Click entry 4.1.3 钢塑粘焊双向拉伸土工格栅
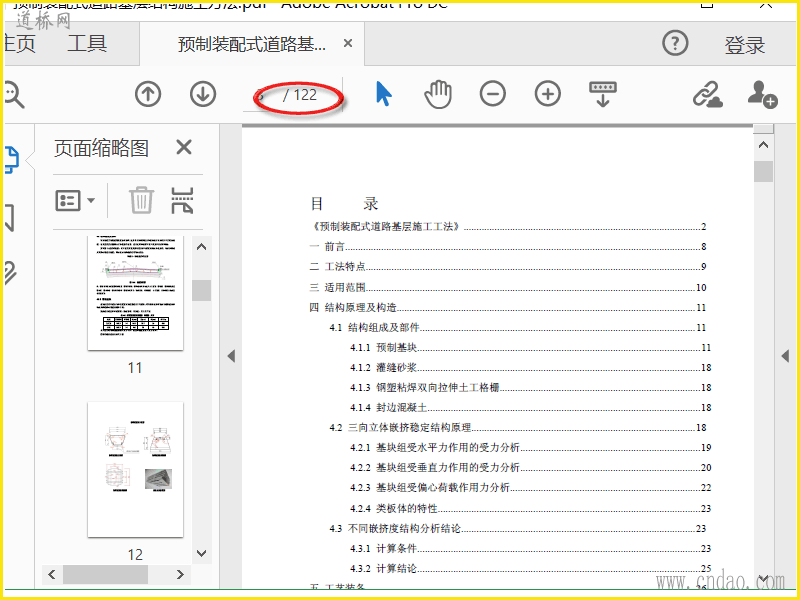The width and height of the screenshot is (800, 600). (530, 387)
